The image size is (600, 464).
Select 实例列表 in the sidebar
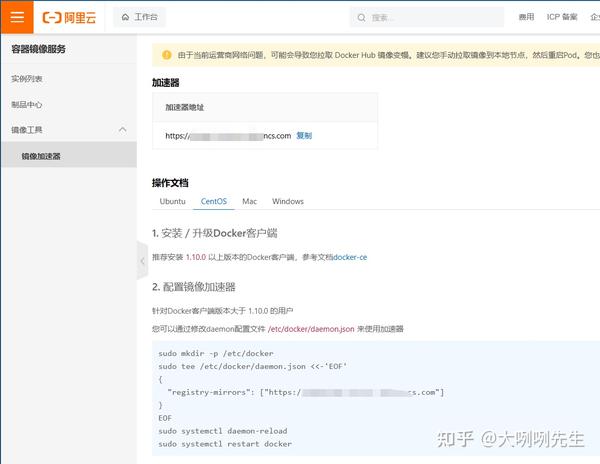[x=27, y=79]
